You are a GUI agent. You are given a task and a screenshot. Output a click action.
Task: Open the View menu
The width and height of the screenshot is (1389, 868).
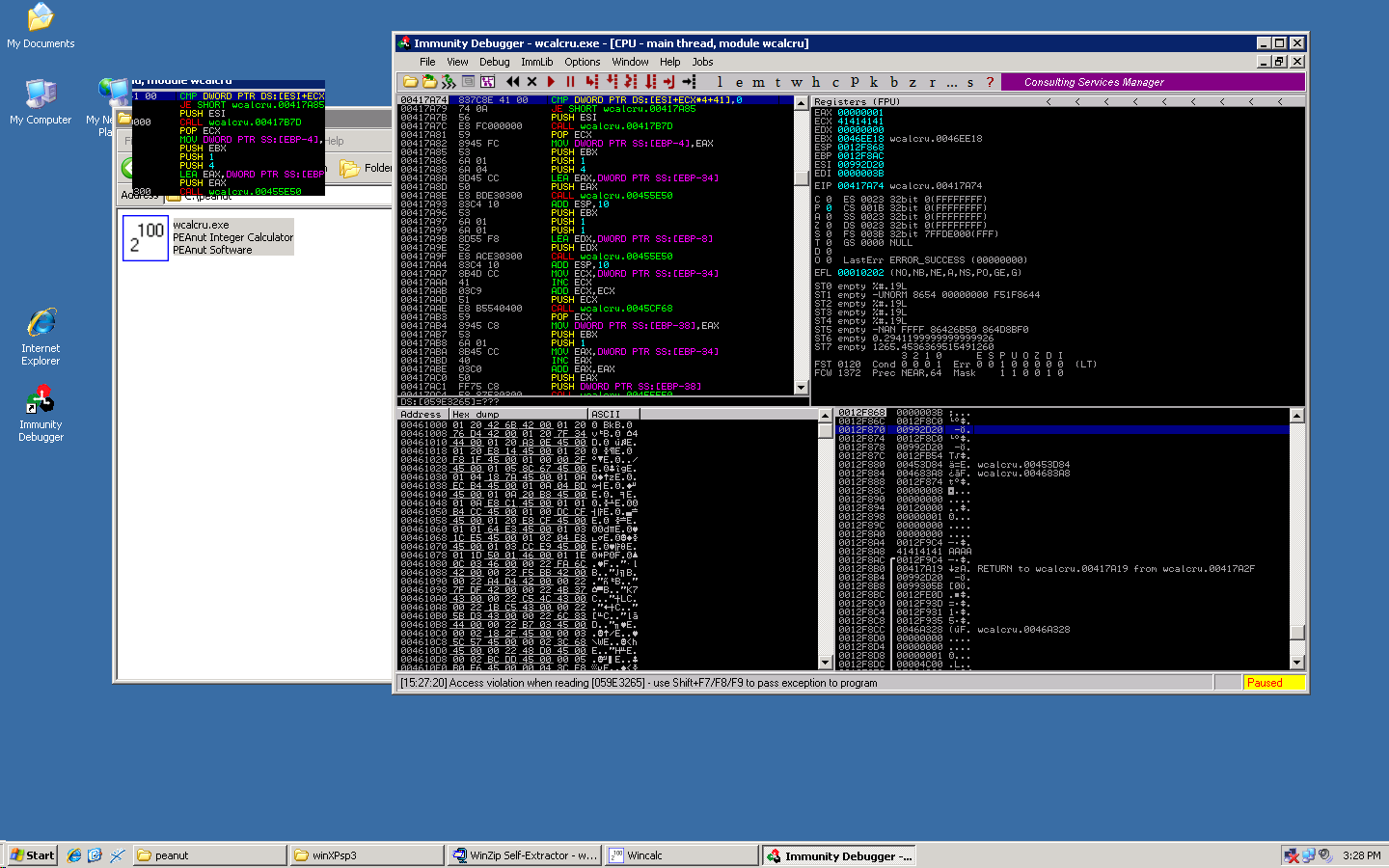[457, 62]
